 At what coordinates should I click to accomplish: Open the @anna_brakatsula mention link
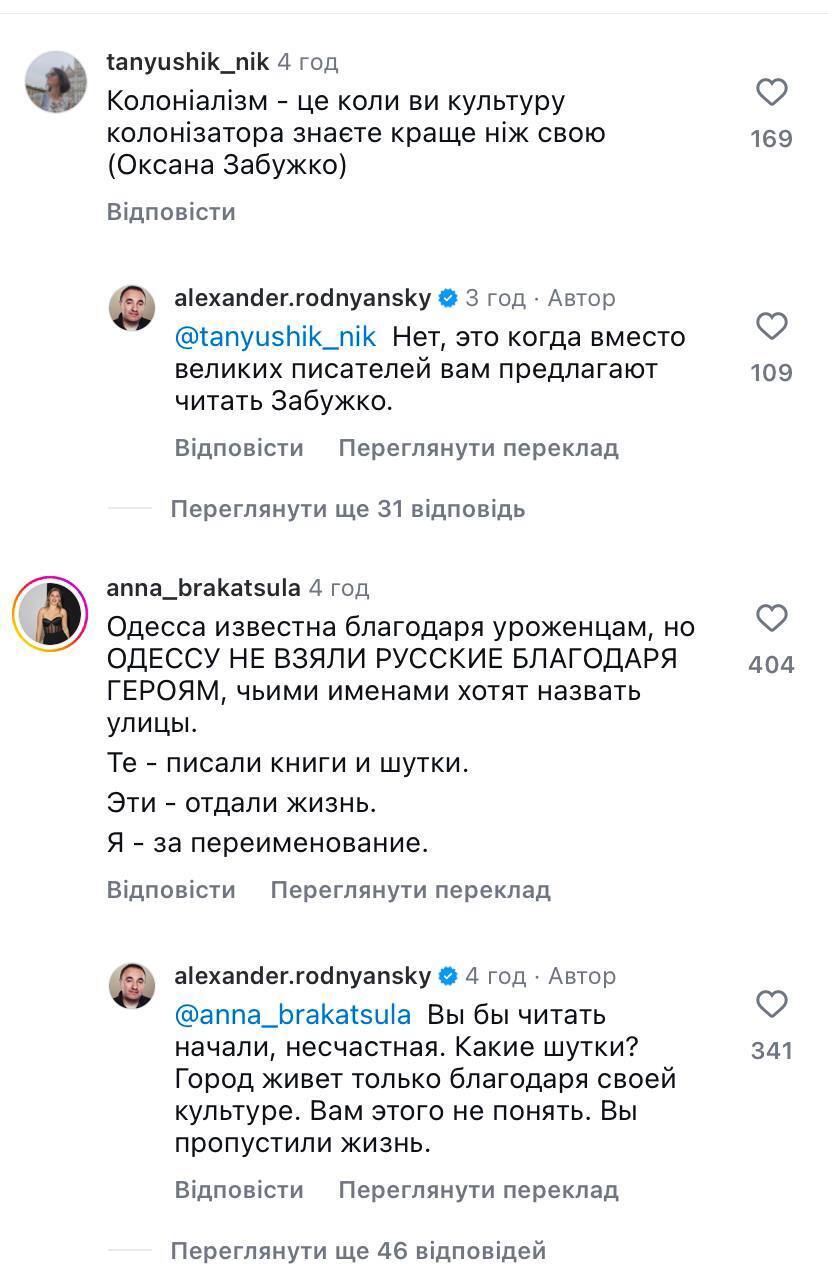click(292, 1015)
